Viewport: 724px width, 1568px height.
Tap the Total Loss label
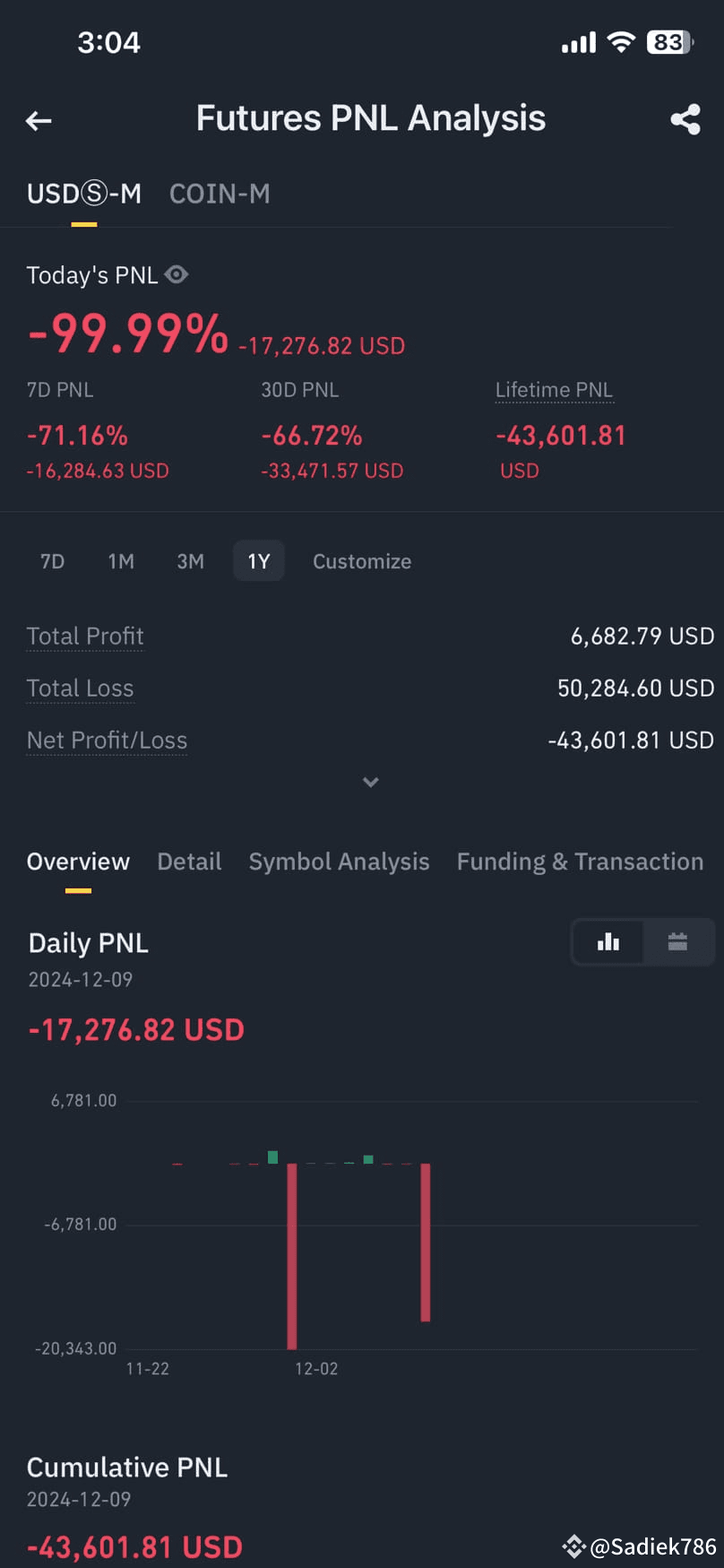(80, 689)
